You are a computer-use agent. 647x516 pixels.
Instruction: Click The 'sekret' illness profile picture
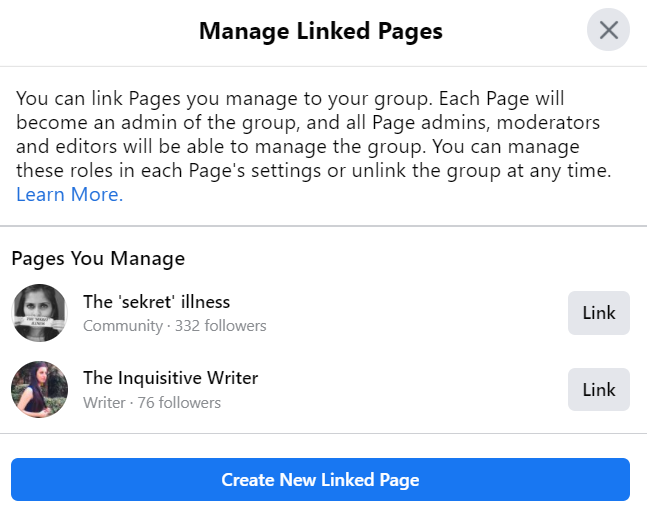tap(39, 313)
